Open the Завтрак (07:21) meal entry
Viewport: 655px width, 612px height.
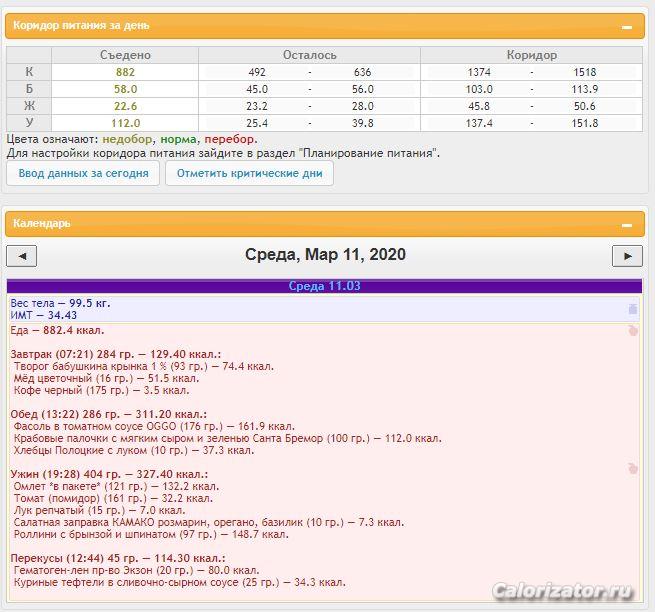116,354
